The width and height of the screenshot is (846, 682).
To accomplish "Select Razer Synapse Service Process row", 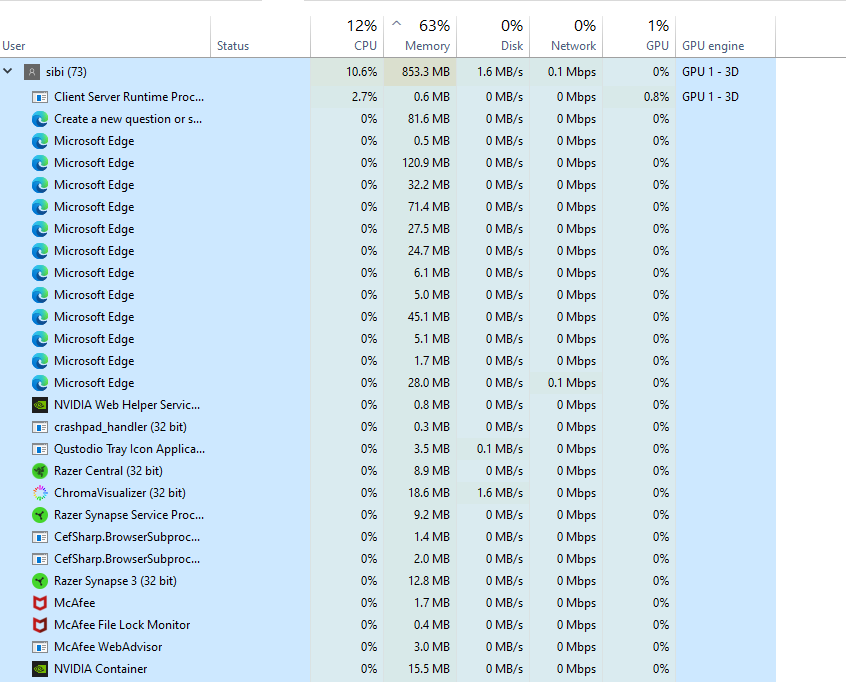I will click(x=388, y=515).
